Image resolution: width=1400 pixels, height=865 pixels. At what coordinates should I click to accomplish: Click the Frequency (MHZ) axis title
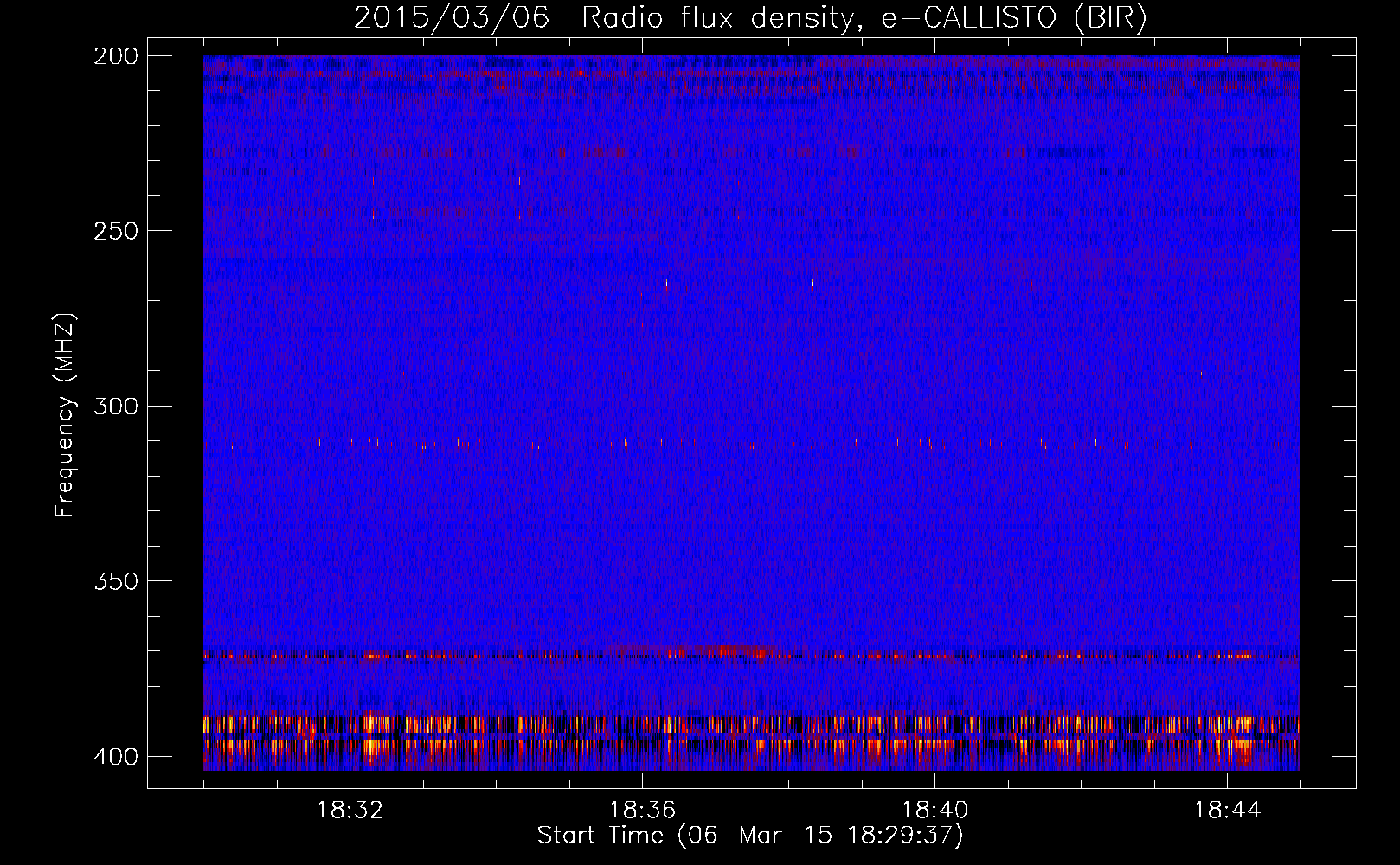[65, 414]
